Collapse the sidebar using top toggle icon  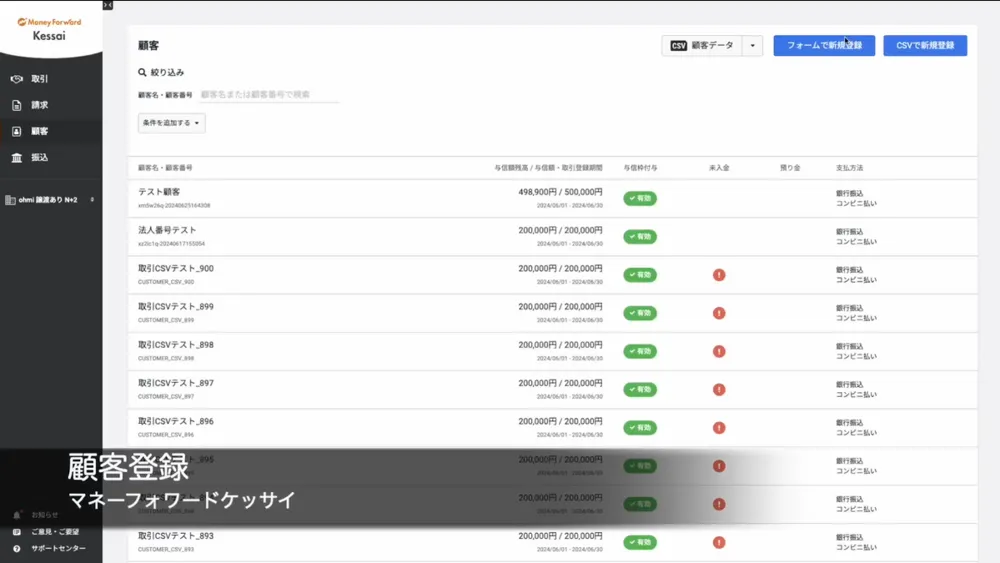coord(108,5)
